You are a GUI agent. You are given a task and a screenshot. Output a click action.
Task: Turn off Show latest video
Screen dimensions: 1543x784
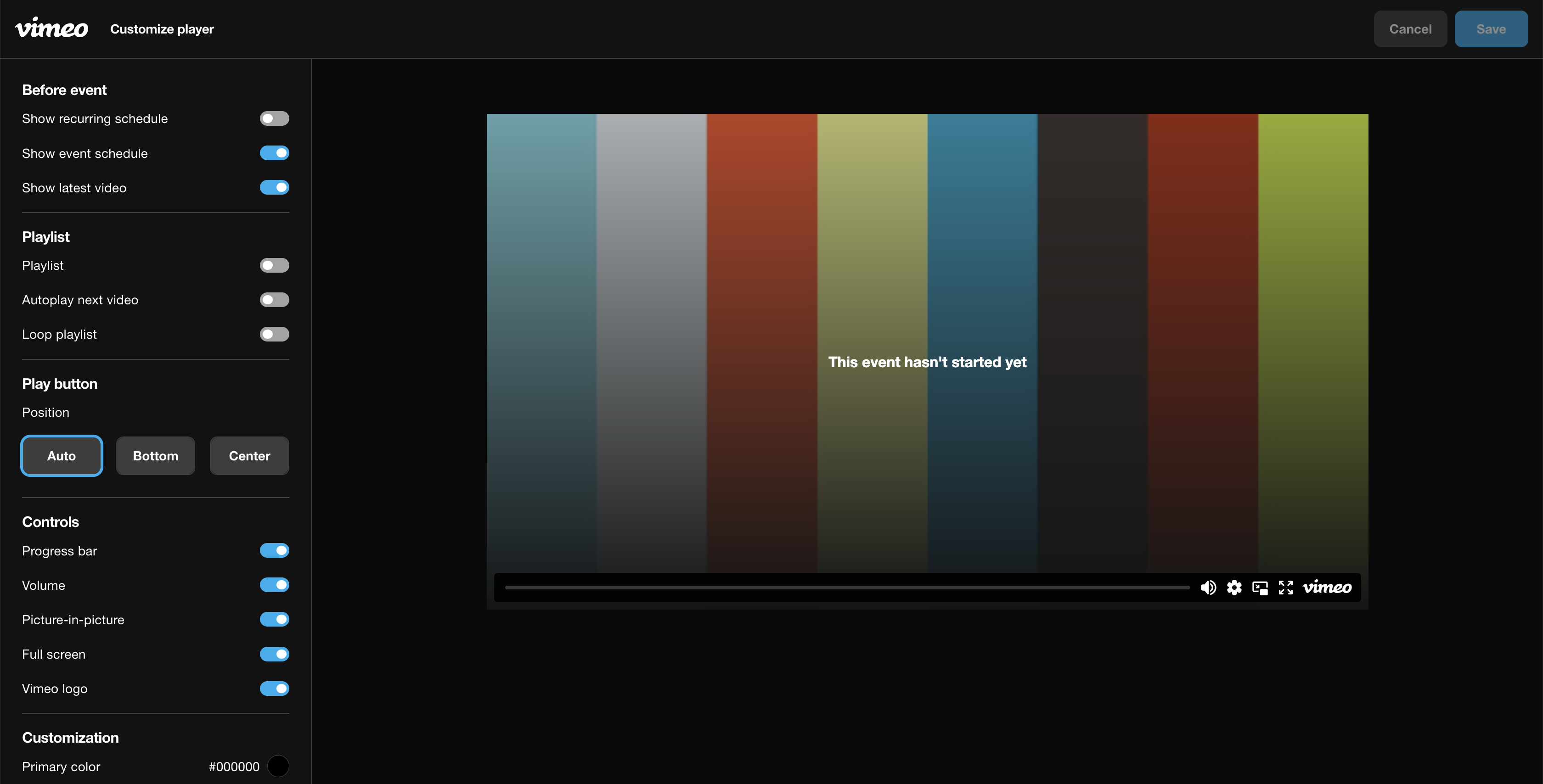(x=274, y=187)
